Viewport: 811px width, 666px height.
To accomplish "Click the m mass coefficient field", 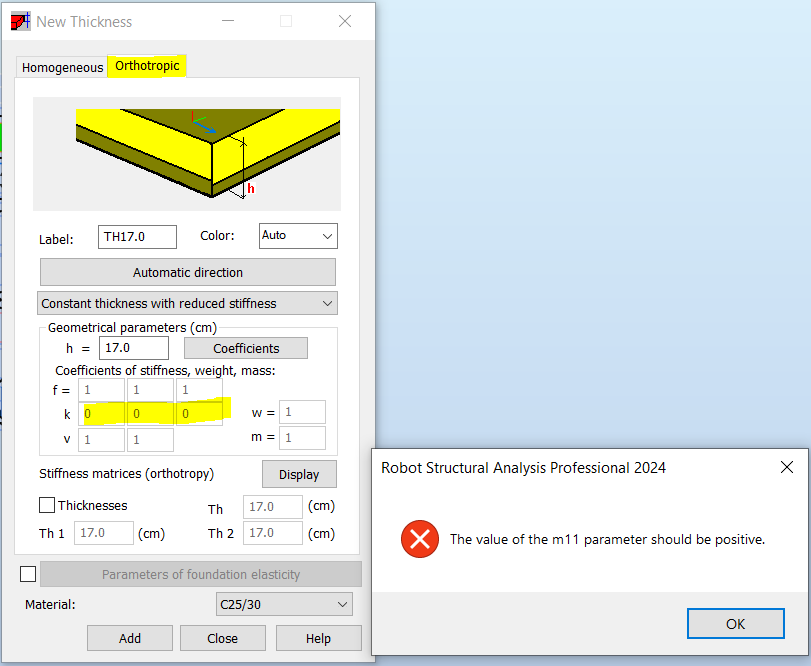I will click(x=303, y=437).
